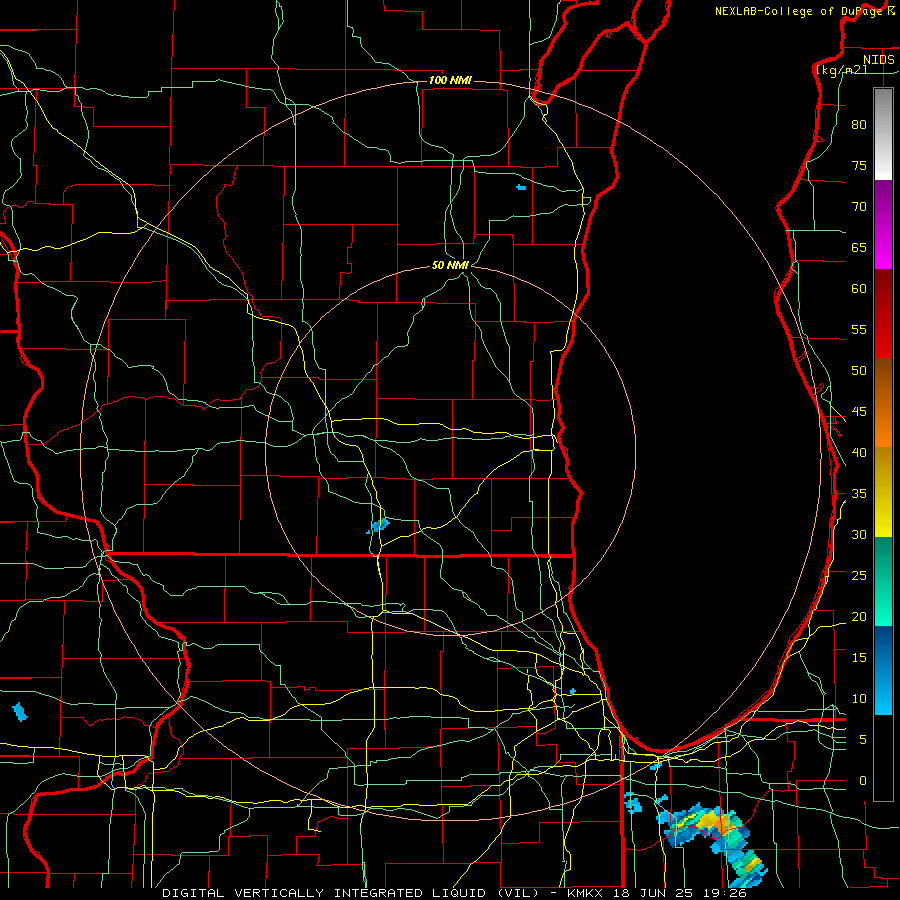
Task: Click the 80 value on the VIL scale
Action: point(859,125)
